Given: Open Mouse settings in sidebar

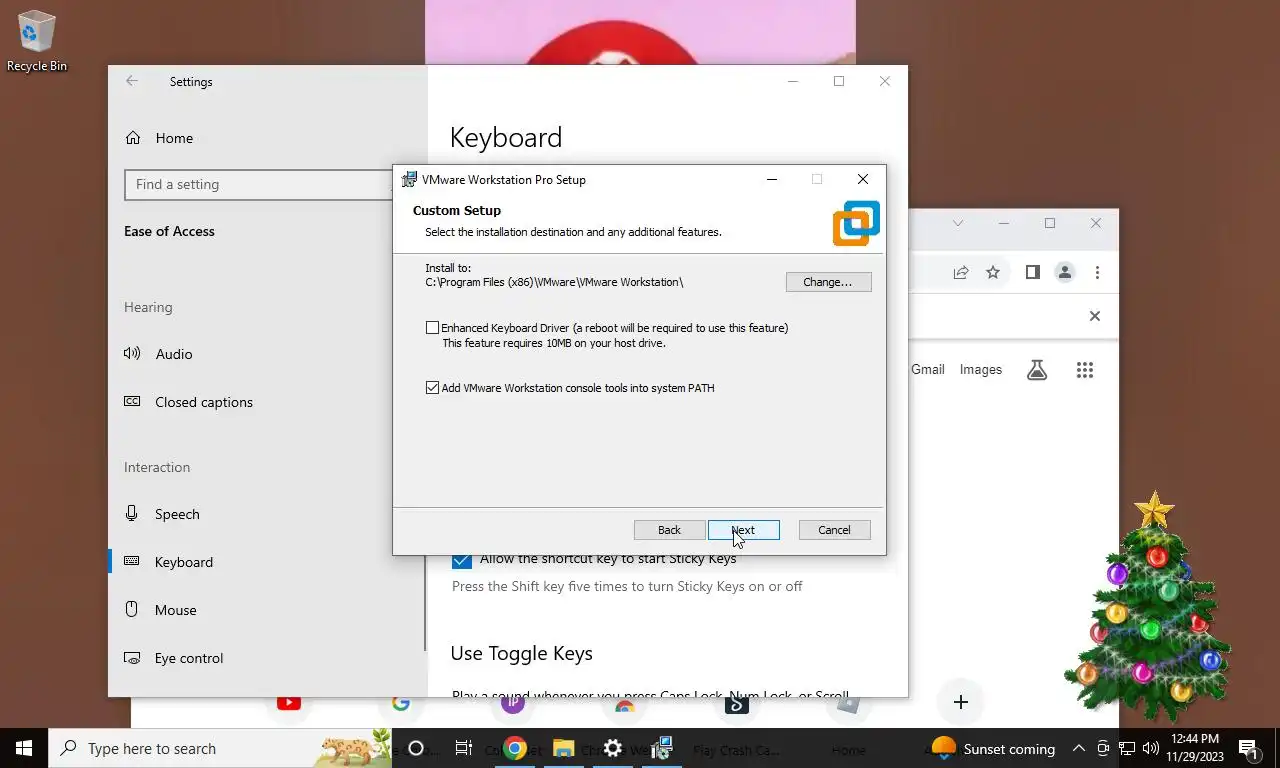Looking at the screenshot, I should click(175, 610).
